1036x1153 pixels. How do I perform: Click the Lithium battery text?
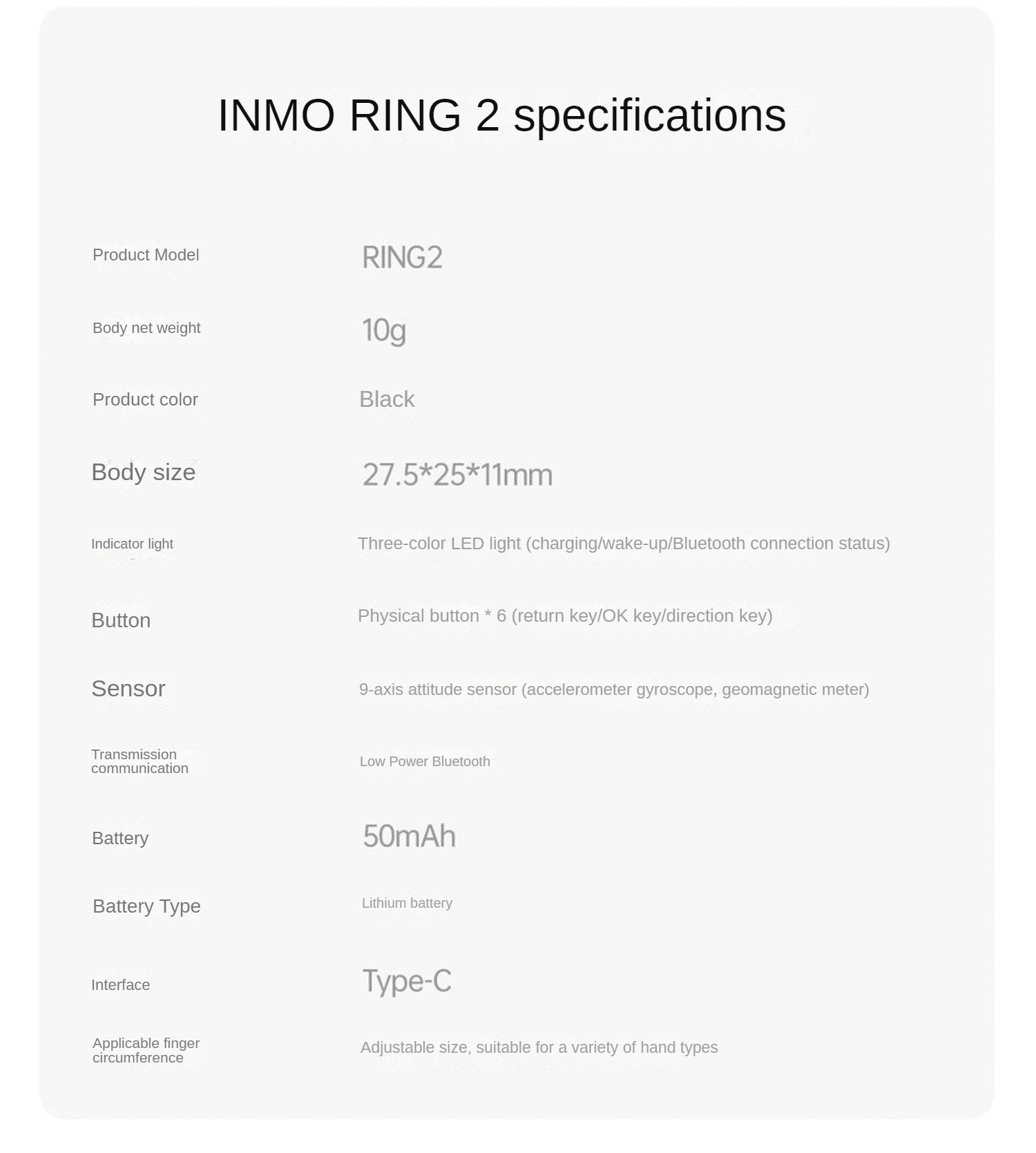click(x=407, y=903)
